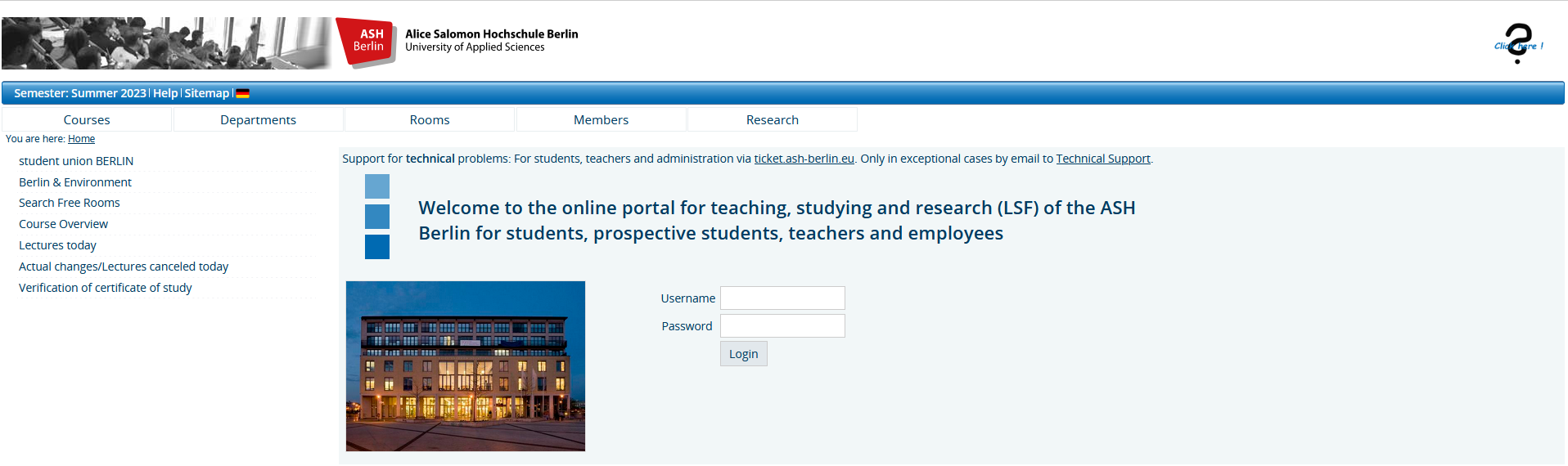Open the Sitemap link
The width and height of the screenshot is (1568, 466).
tap(206, 93)
